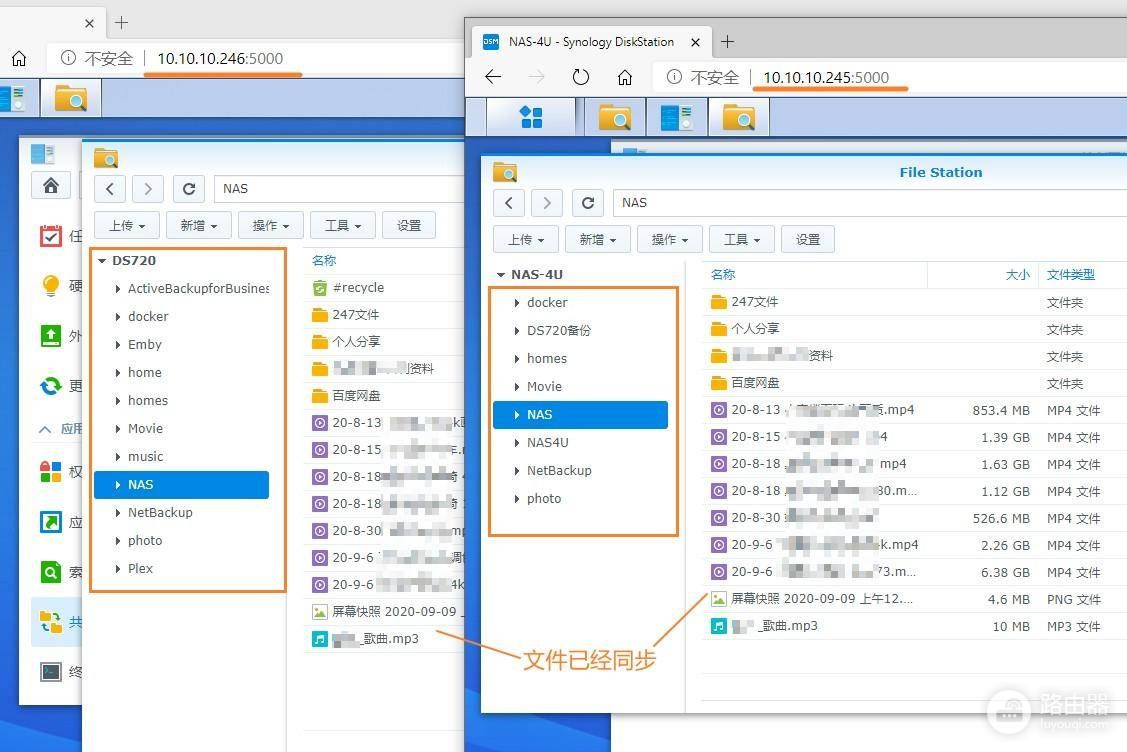Reload the NAS-4U browser page

tap(581, 77)
